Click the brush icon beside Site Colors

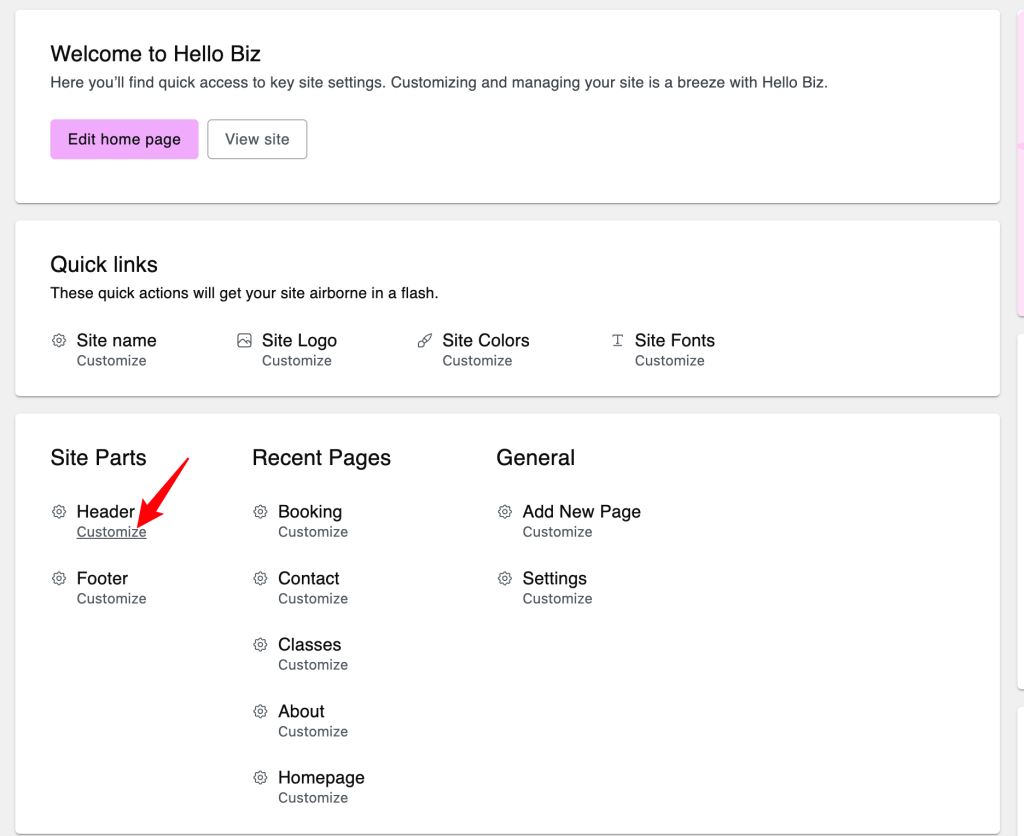point(424,340)
